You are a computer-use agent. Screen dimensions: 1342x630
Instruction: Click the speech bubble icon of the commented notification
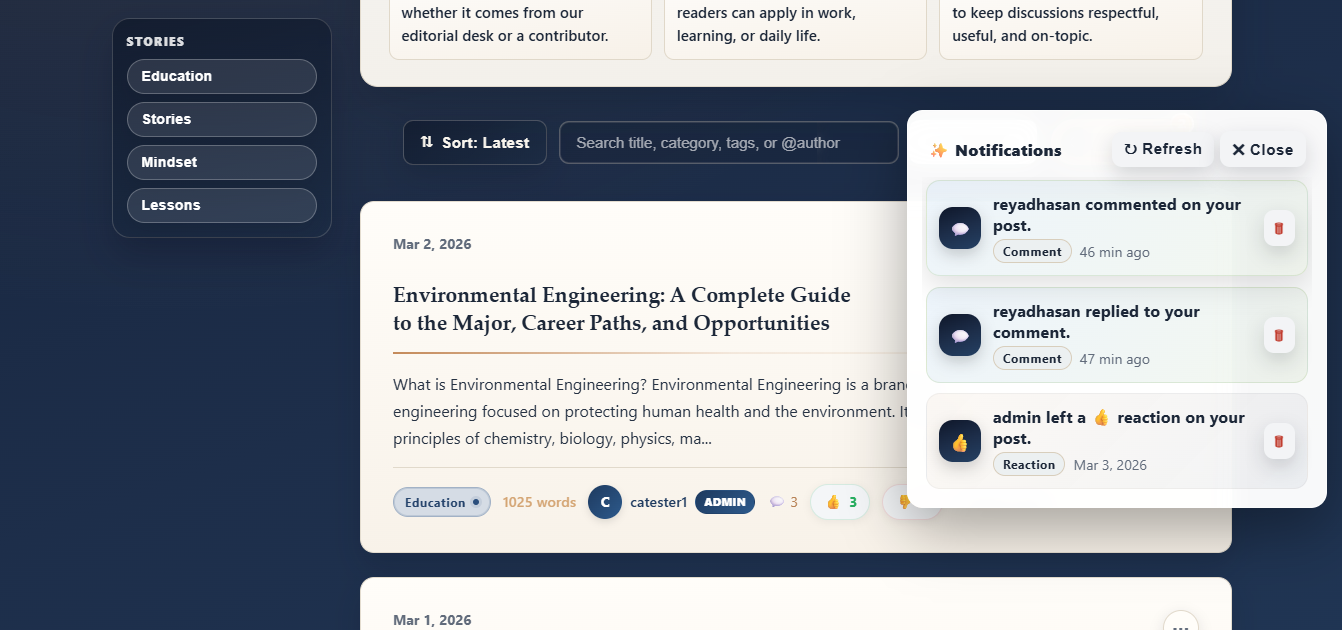(960, 228)
